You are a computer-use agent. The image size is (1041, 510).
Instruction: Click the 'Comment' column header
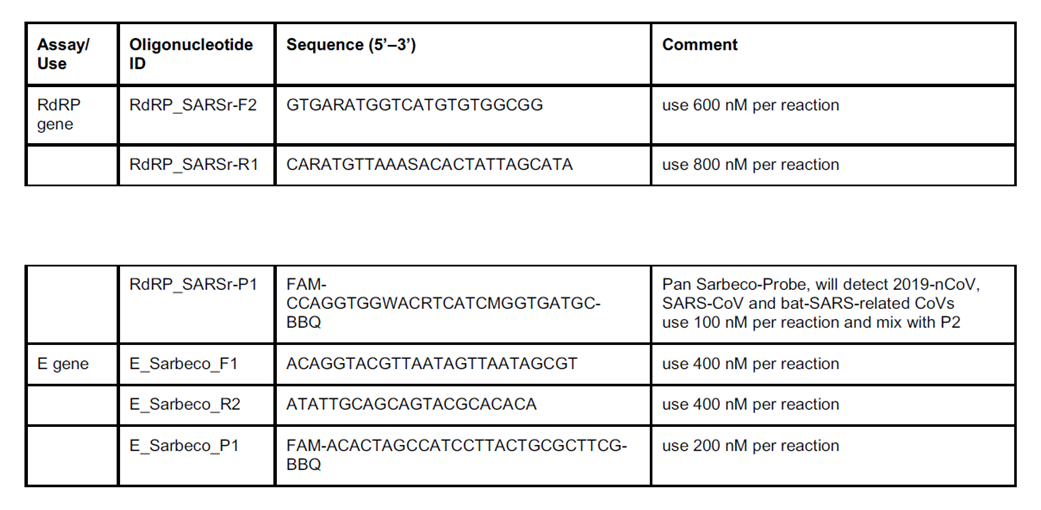(700, 45)
